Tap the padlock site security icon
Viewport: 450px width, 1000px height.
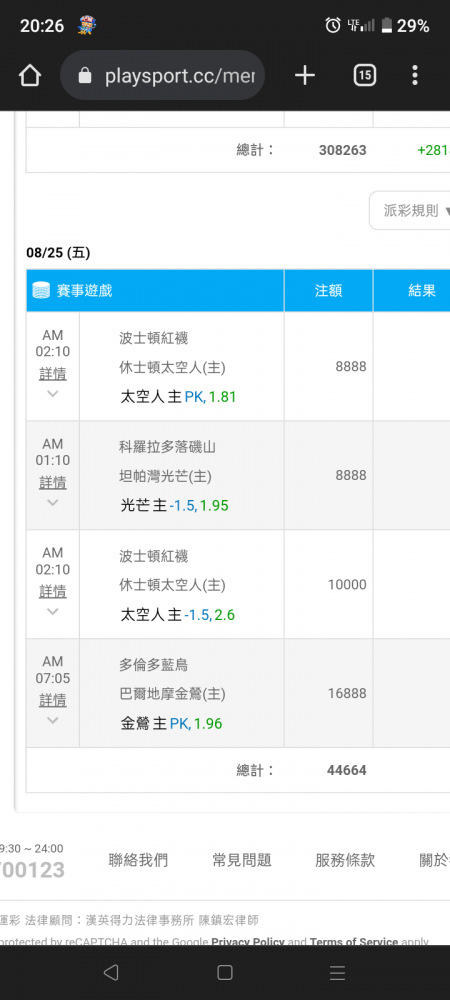[84, 77]
